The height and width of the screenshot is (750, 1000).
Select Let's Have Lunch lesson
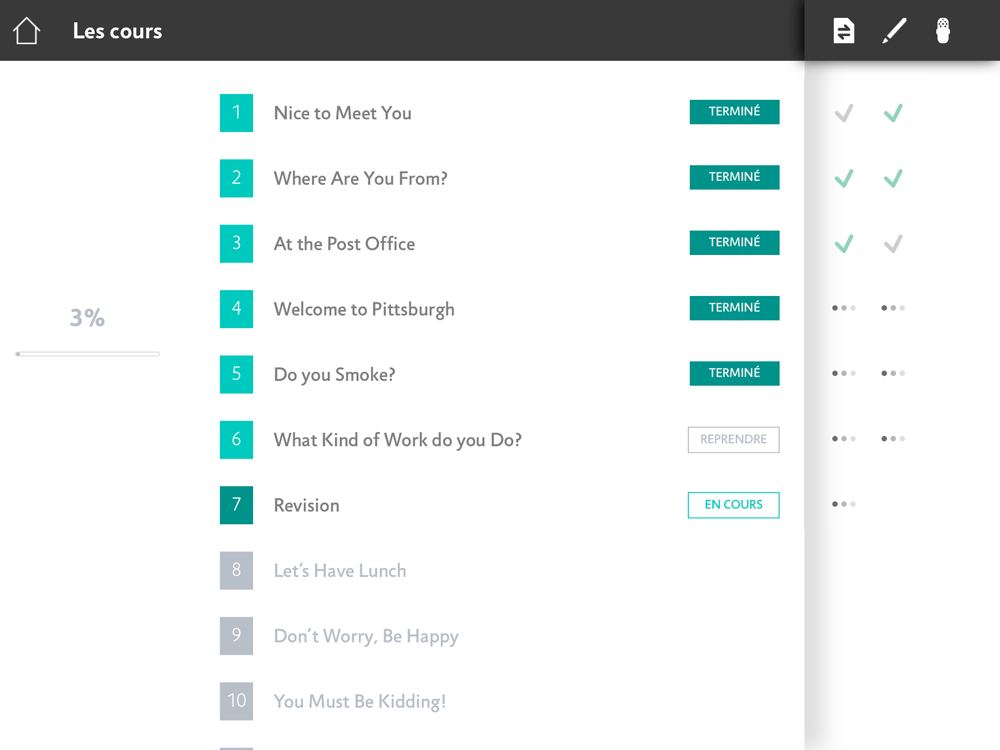point(340,571)
